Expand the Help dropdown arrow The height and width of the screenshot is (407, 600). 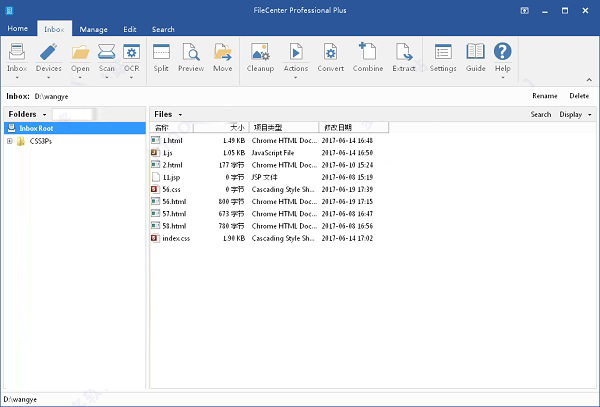[502, 78]
